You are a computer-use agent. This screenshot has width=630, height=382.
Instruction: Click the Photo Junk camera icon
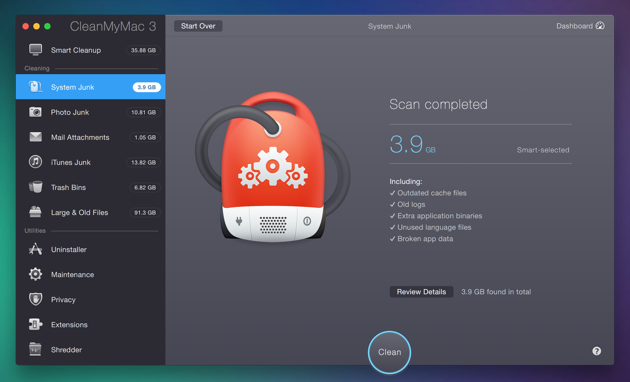(x=35, y=112)
